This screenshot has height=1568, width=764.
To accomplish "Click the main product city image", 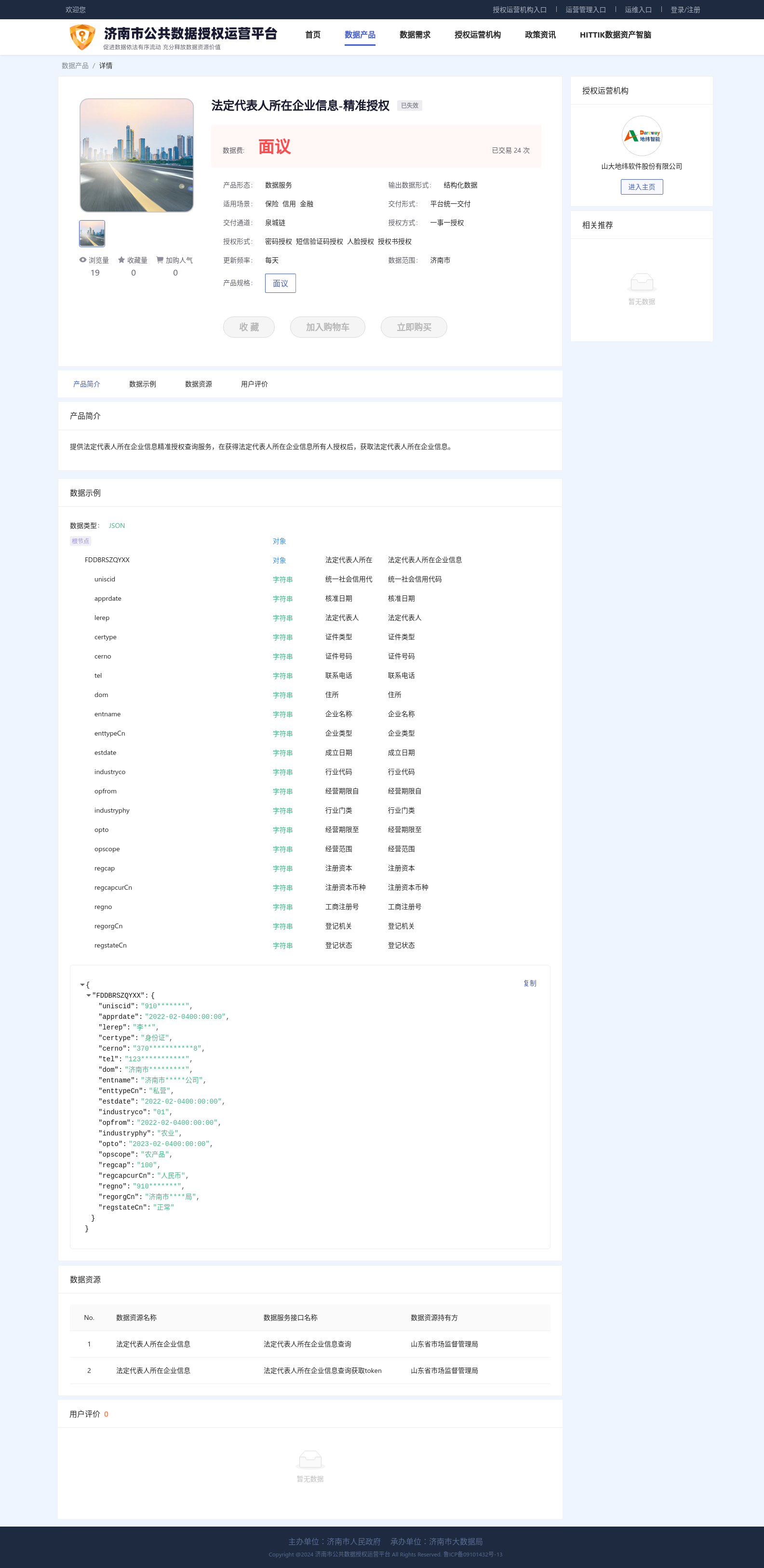I will click(136, 155).
